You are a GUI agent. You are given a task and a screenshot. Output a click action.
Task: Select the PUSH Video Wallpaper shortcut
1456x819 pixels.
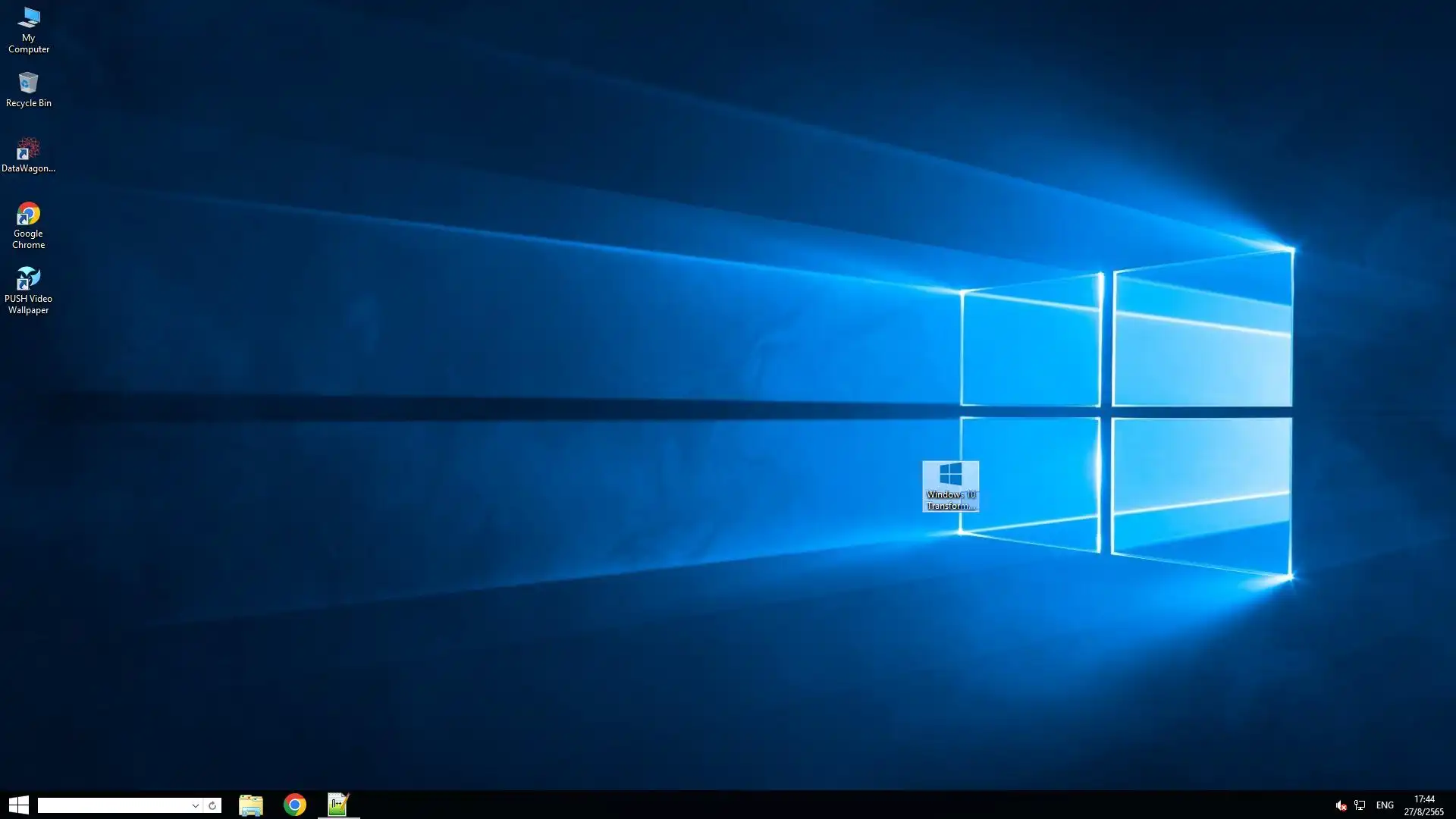[x=29, y=279]
